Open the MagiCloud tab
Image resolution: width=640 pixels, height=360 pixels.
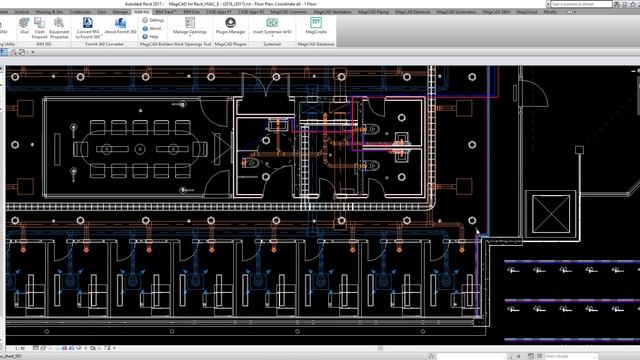tap(527, 12)
